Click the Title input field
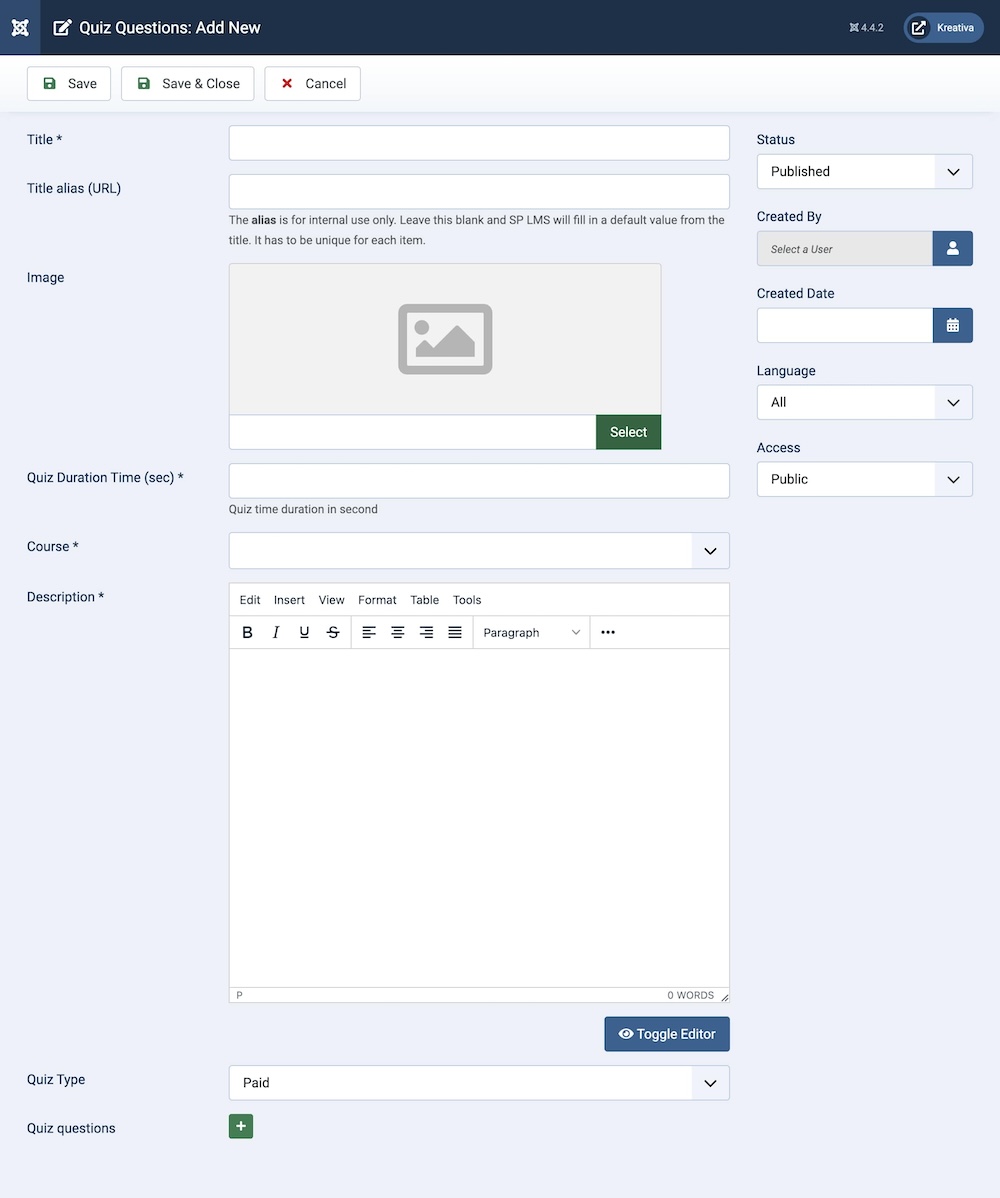This screenshot has width=1000, height=1198. [479, 143]
